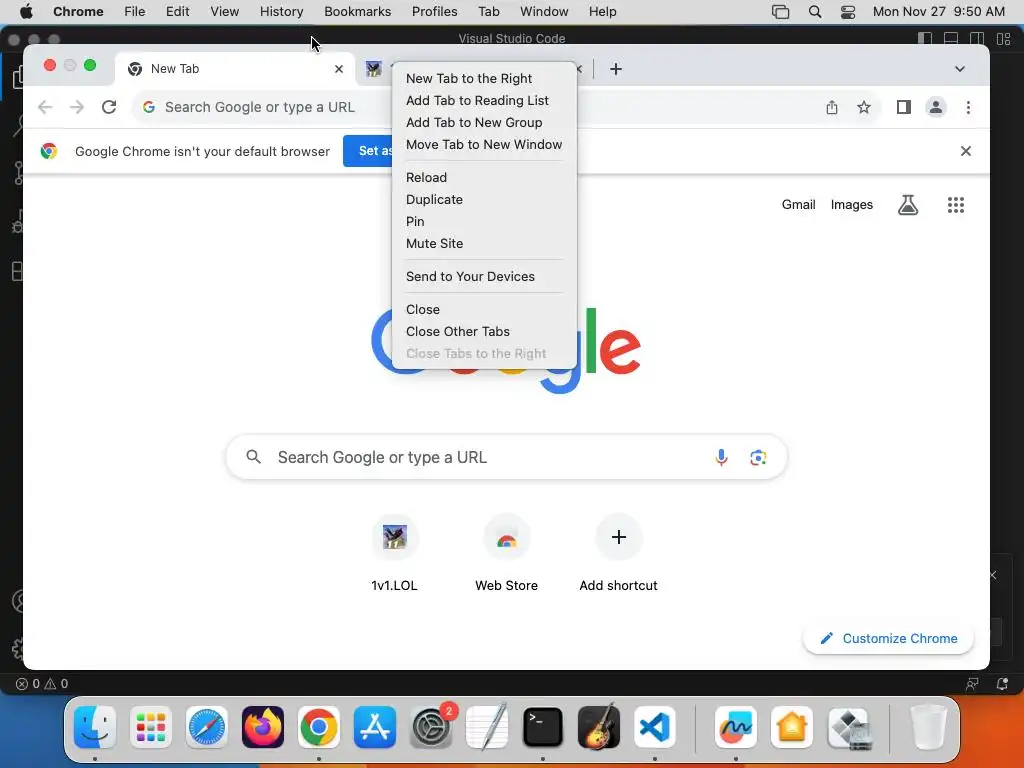The image size is (1024, 768).
Task: Open the Profiles menu in menu bar
Action: [x=434, y=12]
